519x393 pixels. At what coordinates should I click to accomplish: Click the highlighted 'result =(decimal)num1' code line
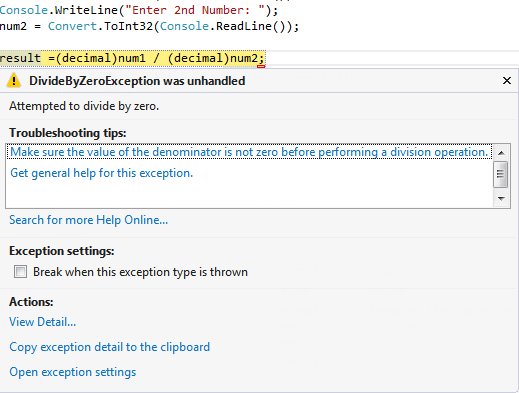tap(132, 58)
